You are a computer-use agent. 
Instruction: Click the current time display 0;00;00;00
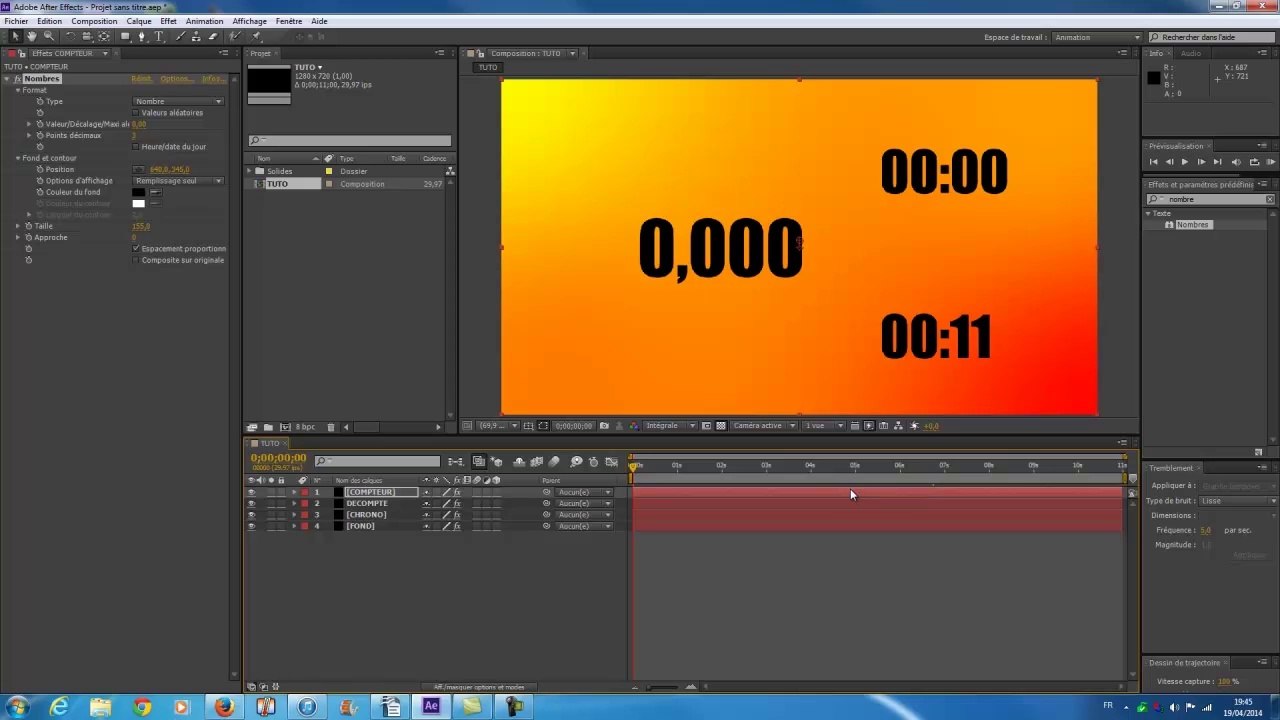278,458
